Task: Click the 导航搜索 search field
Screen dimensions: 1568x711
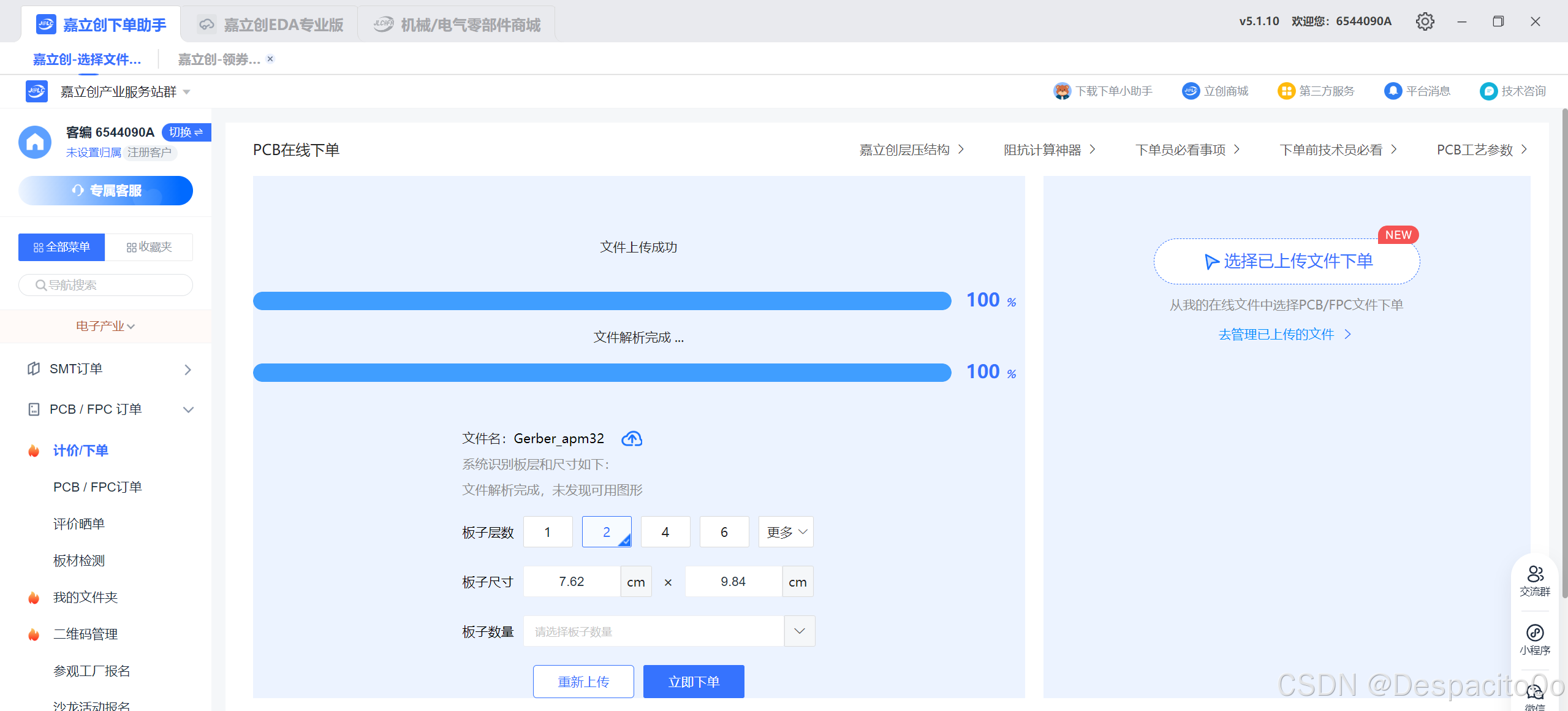Action: 106,285
